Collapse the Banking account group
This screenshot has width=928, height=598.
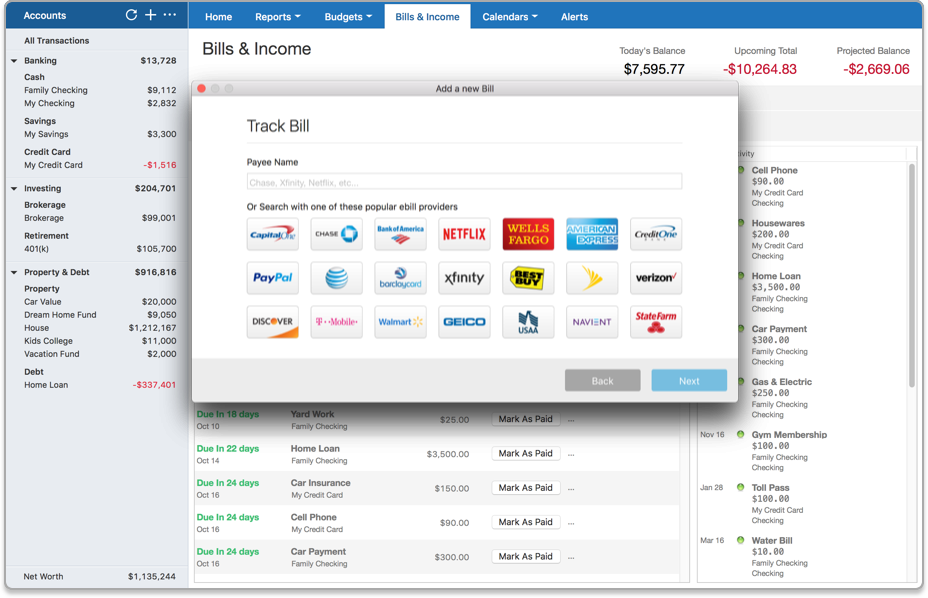[x=14, y=60]
